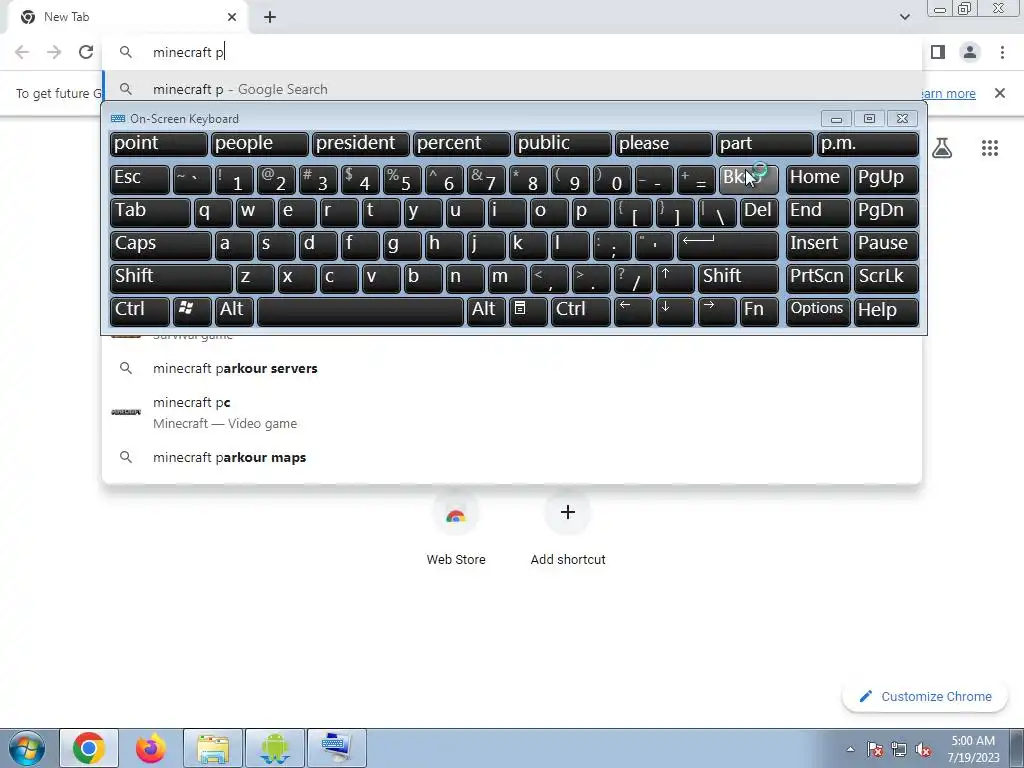Screen dimensions: 1024x768
Task: Click the PrtScn key
Action: (818, 278)
